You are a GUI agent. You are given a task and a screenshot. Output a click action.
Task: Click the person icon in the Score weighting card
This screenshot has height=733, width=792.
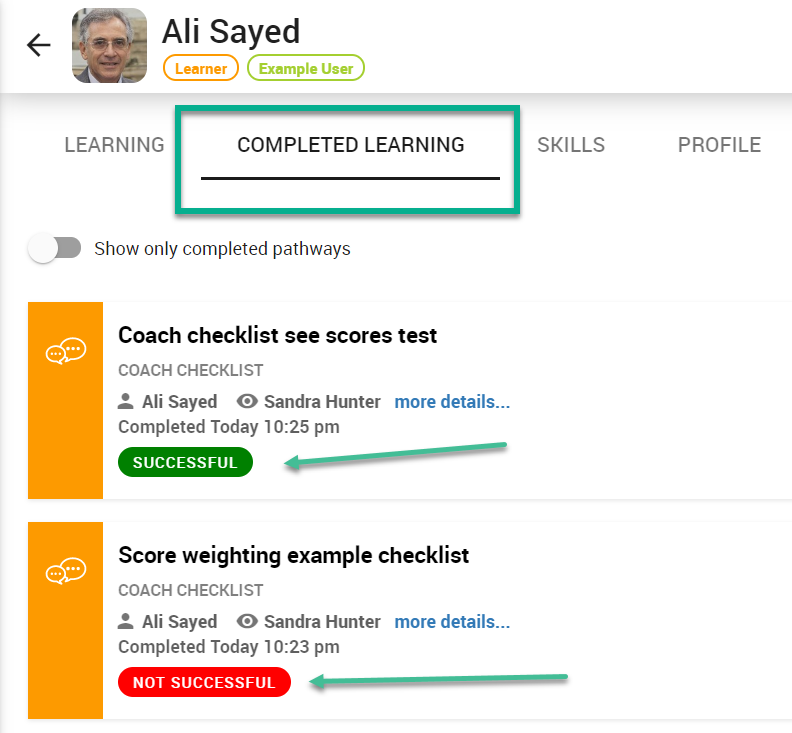tap(125, 621)
